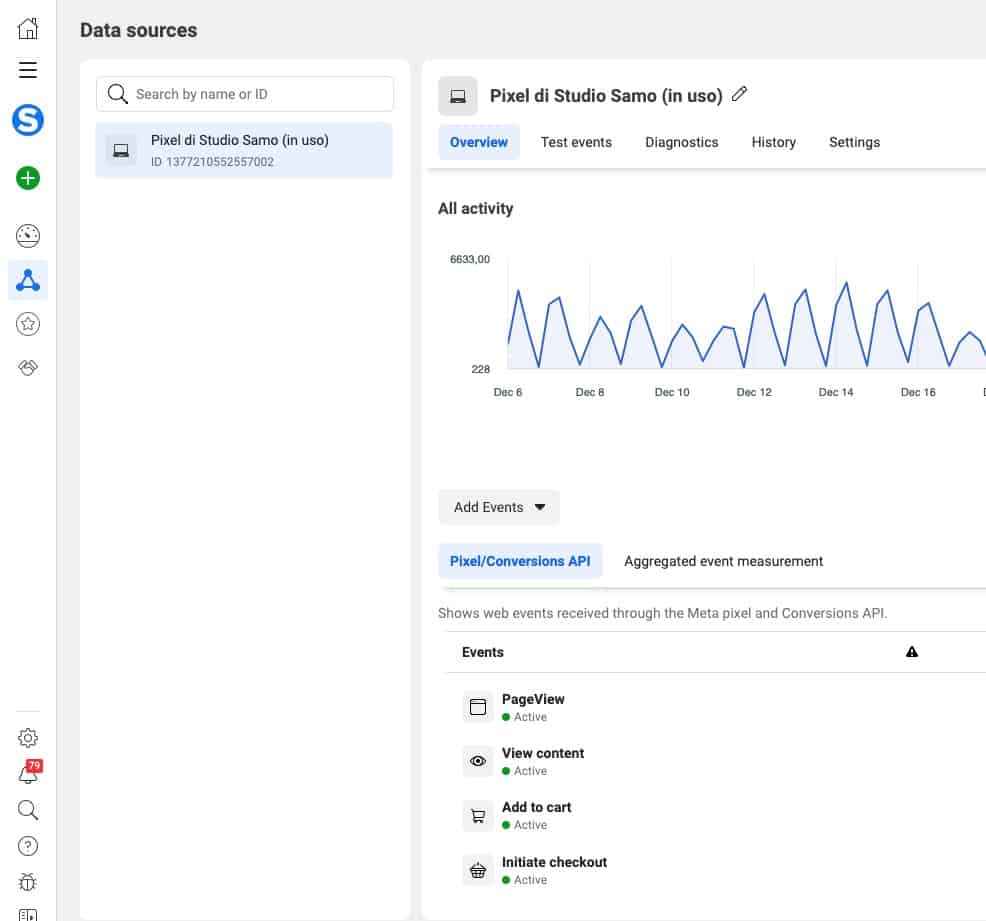This screenshot has width=986, height=921.
Task: Open Custom conversions star icon
Action: (28, 324)
